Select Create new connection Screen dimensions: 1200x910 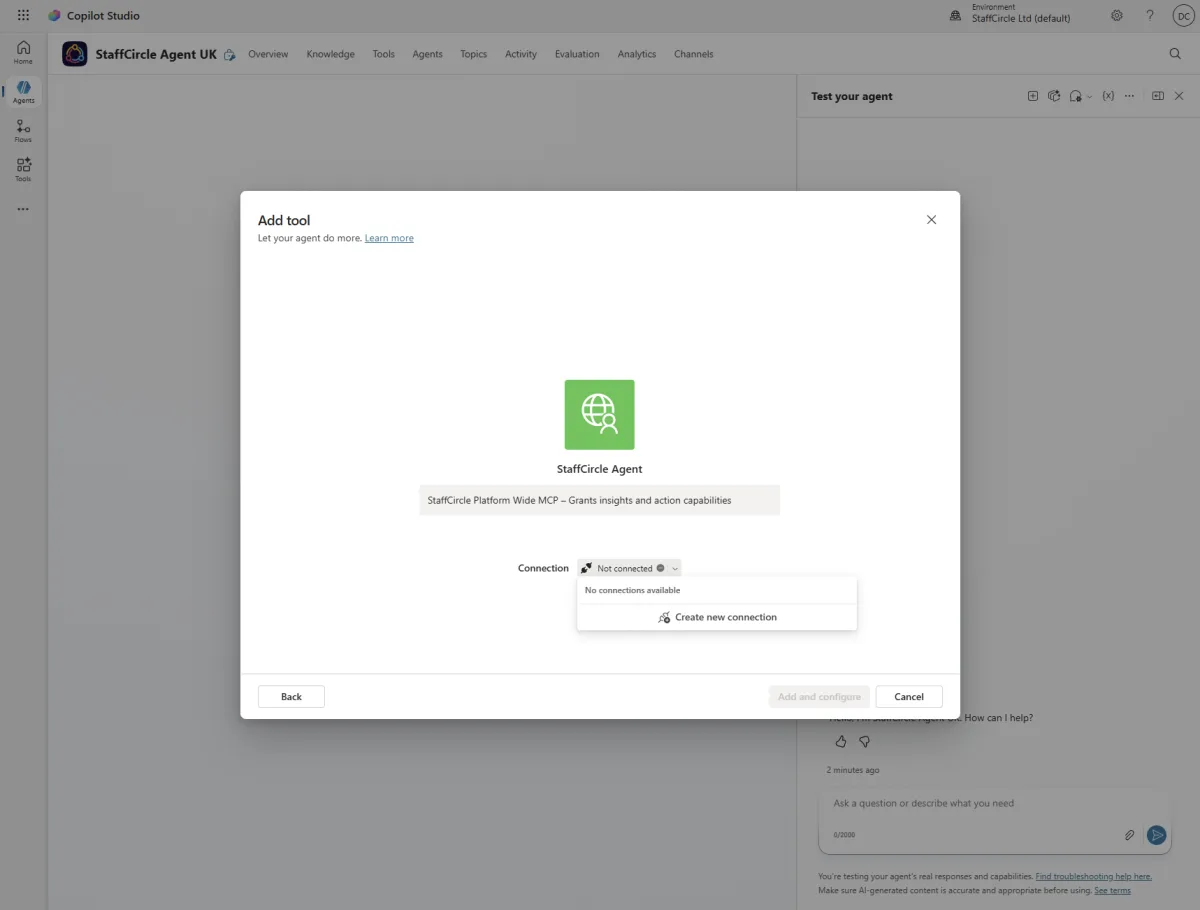[717, 617]
